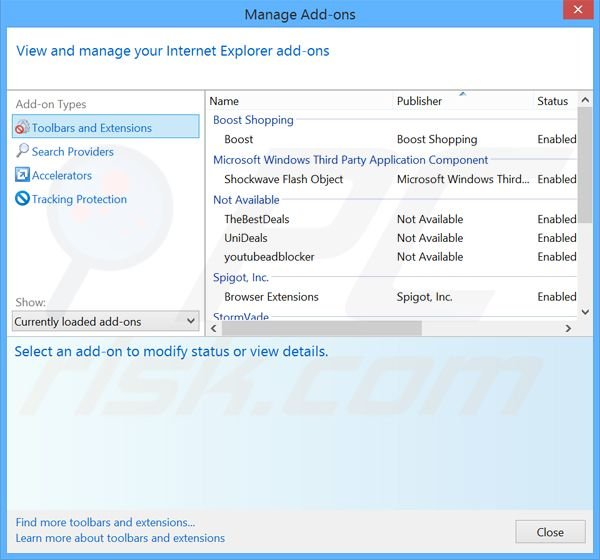Click the Toolbars and Extensions gear icon
600x560 pixels.
(x=22, y=127)
